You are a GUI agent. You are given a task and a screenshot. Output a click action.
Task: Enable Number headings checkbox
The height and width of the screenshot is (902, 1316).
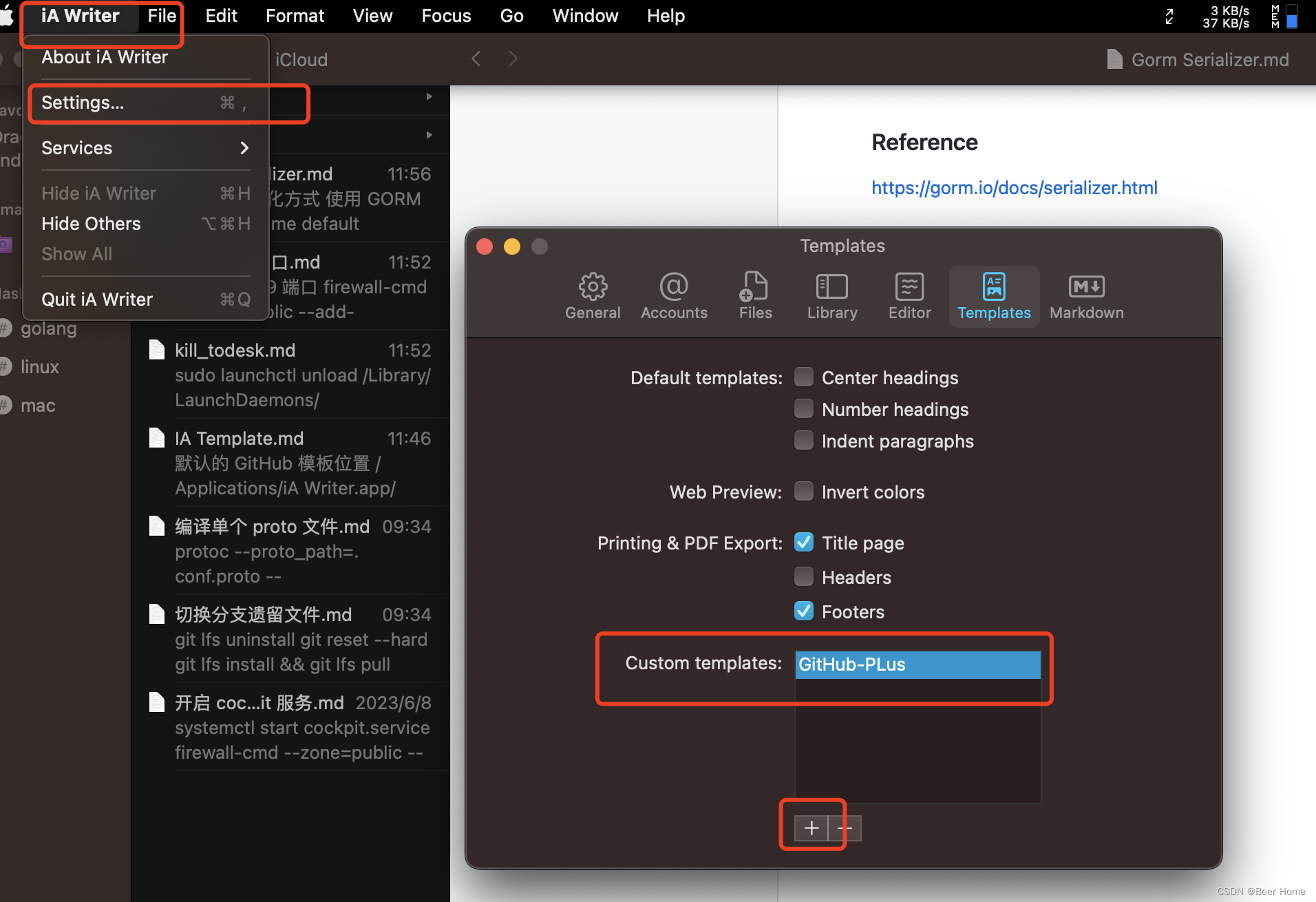click(x=803, y=408)
